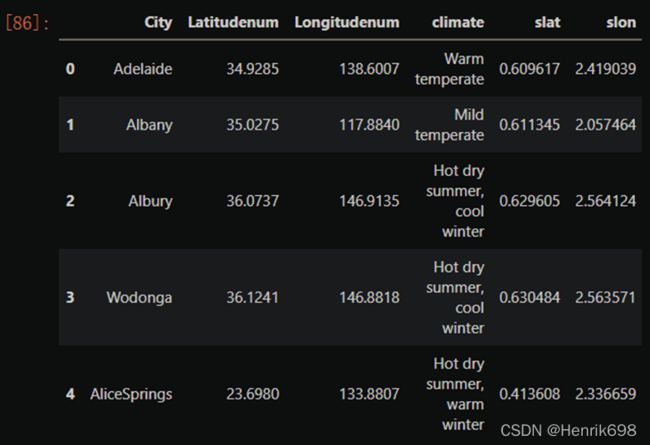Click the City column header

pyautogui.click(x=158, y=23)
